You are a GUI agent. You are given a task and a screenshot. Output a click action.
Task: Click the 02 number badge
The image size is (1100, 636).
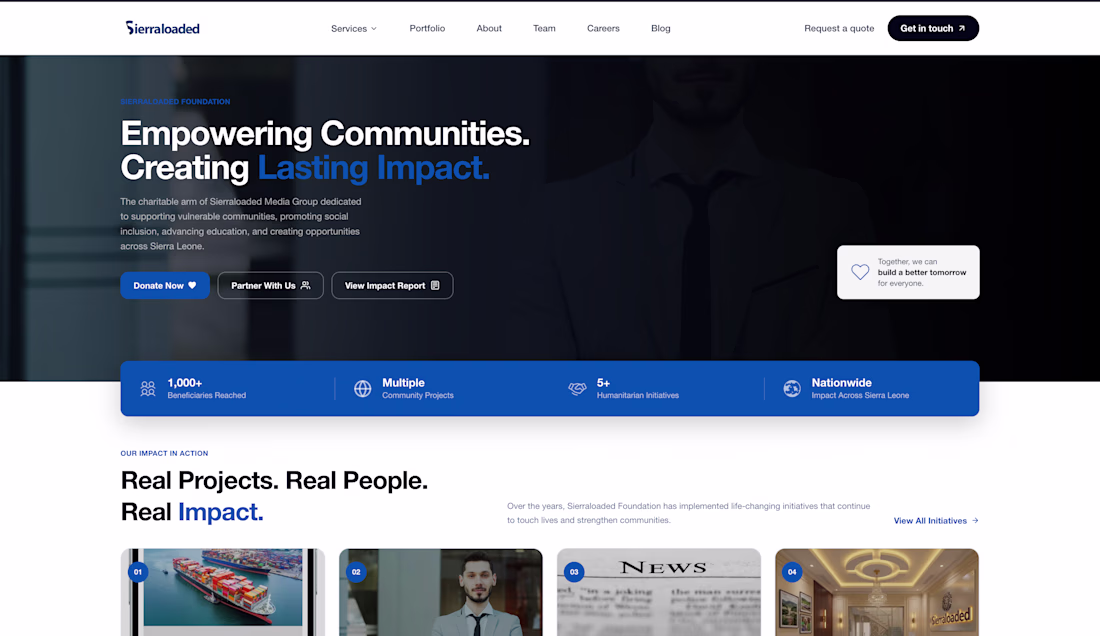356,572
